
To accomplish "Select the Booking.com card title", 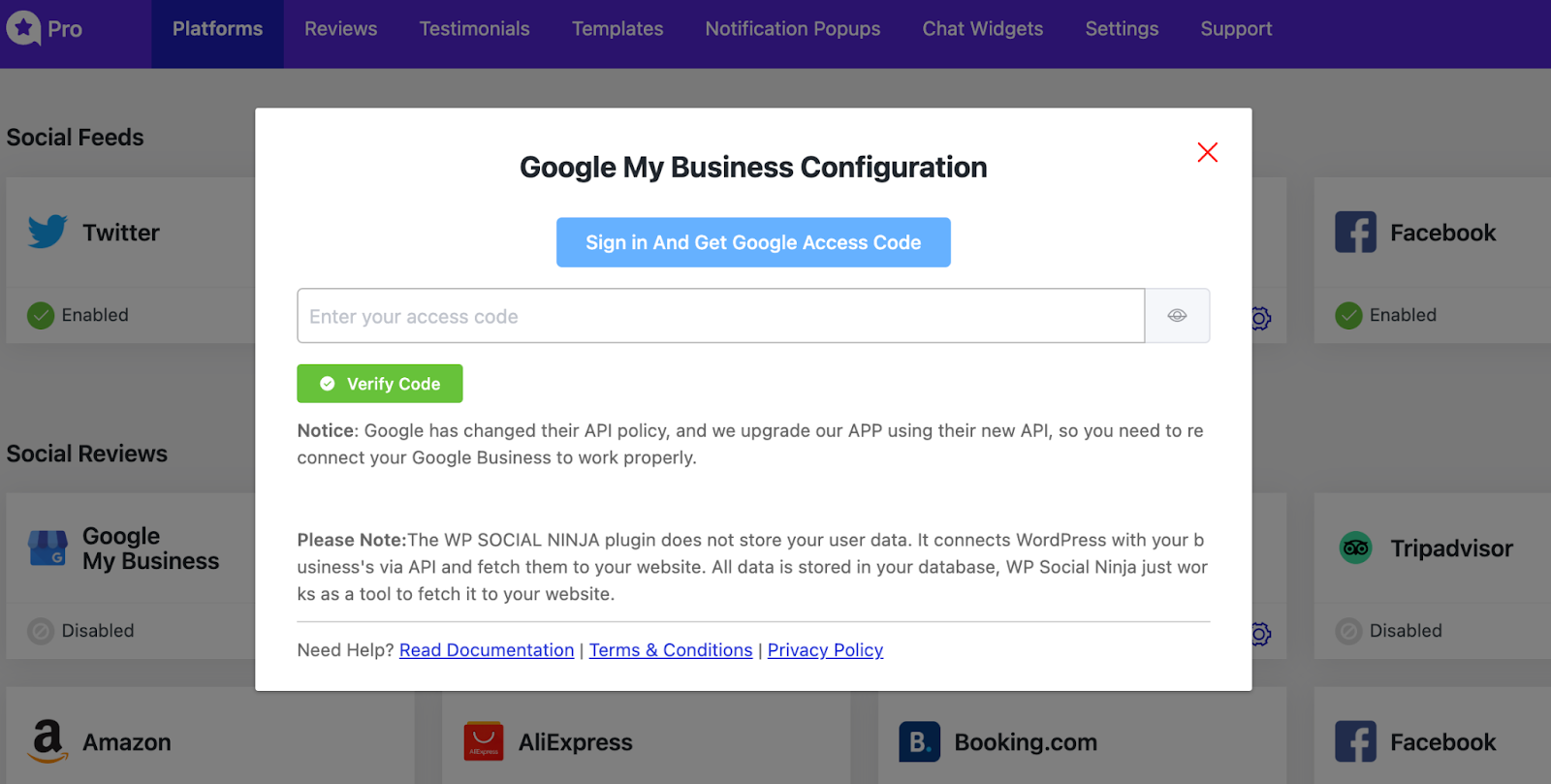I will tap(1026, 742).
